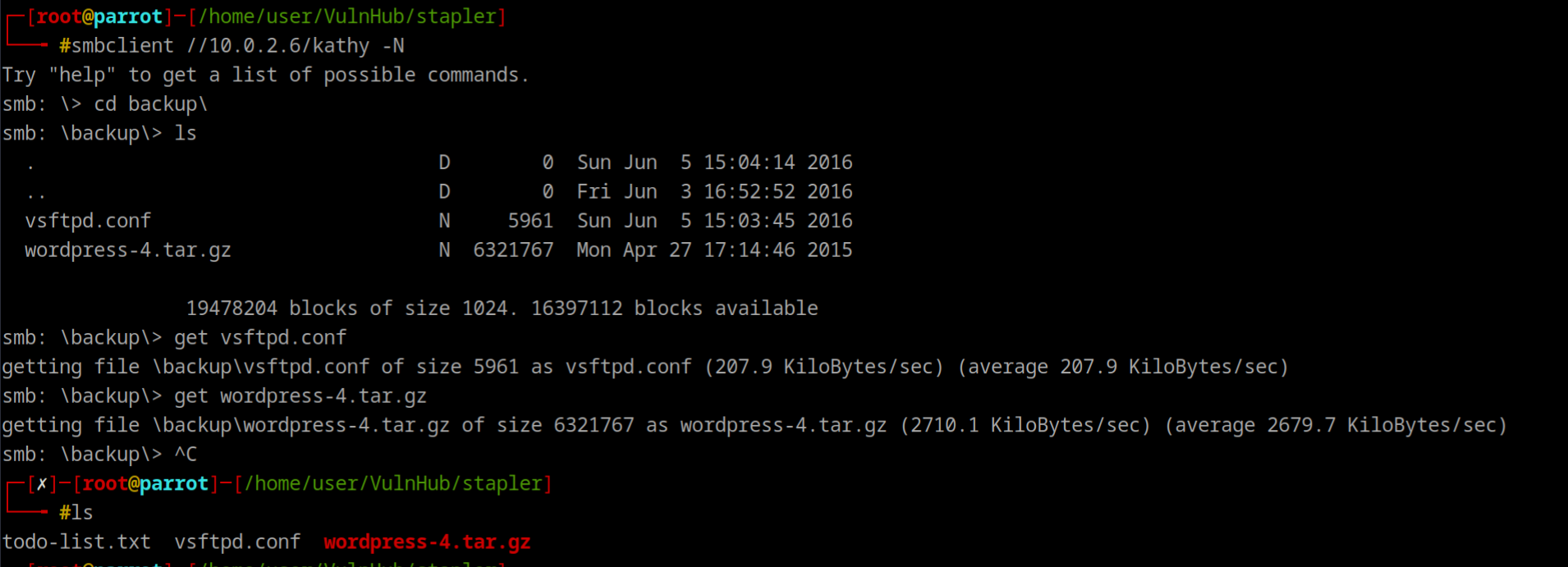The width and height of the screenshot is (1568, 567).
Task: Click the ^C interrupt characters
Action: tap(186, 455)
